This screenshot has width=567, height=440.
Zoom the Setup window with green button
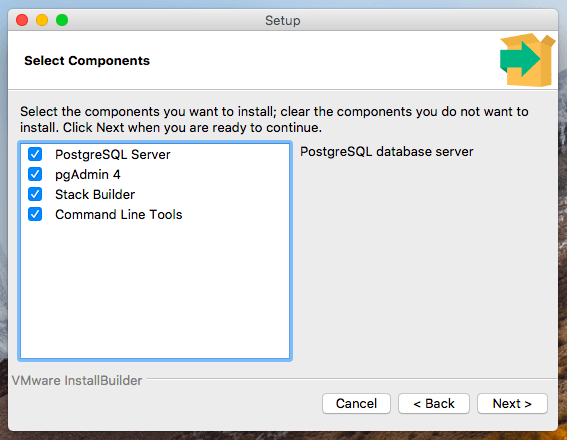tap(62, 20)
